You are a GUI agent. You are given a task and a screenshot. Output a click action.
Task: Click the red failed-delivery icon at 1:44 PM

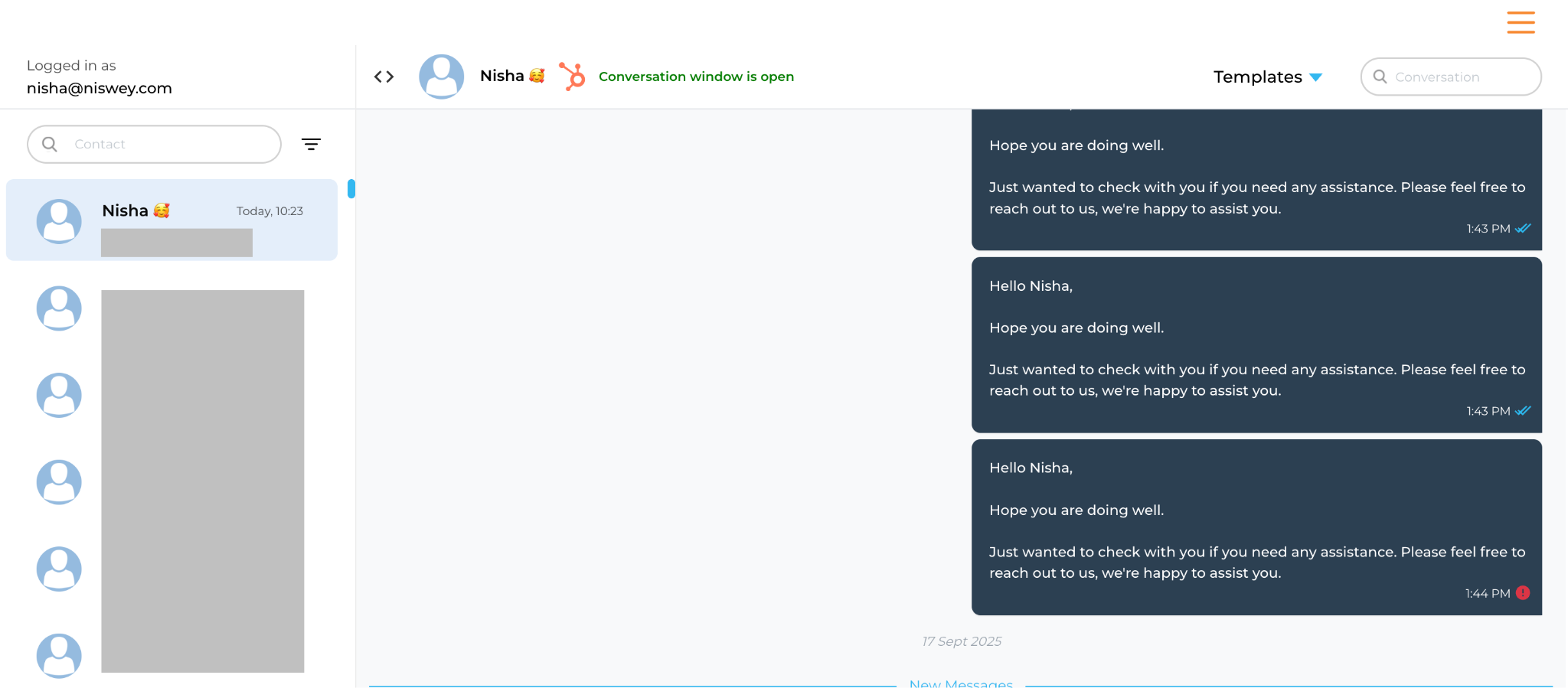[1523, 592]
